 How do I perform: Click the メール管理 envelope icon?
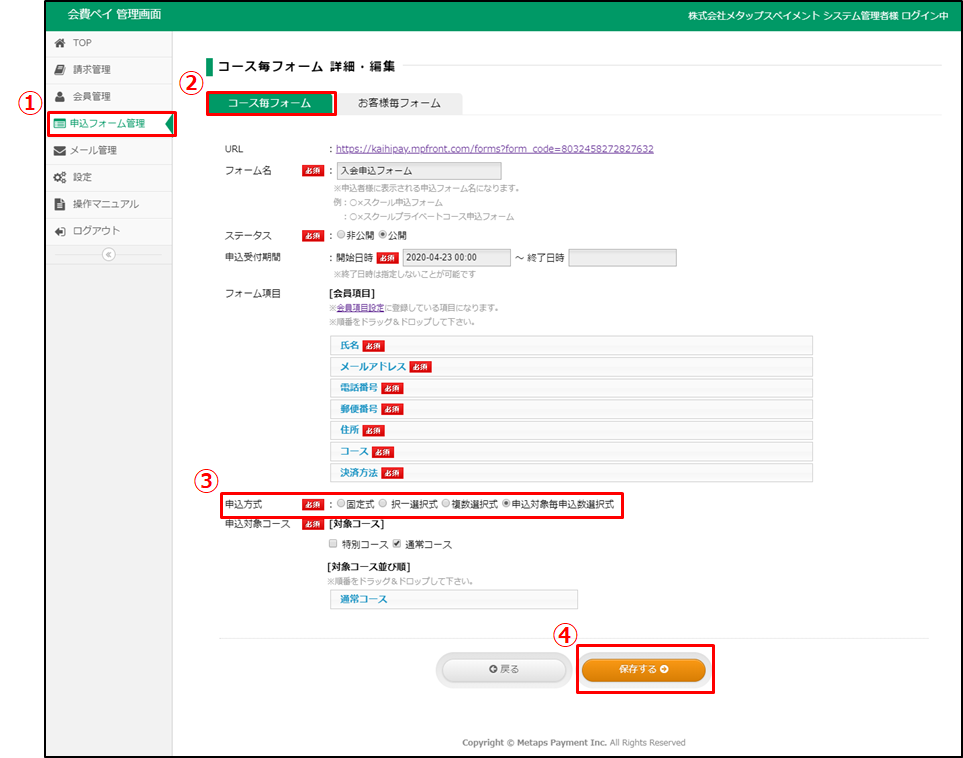pyautogui.click(x=60, y=151)
